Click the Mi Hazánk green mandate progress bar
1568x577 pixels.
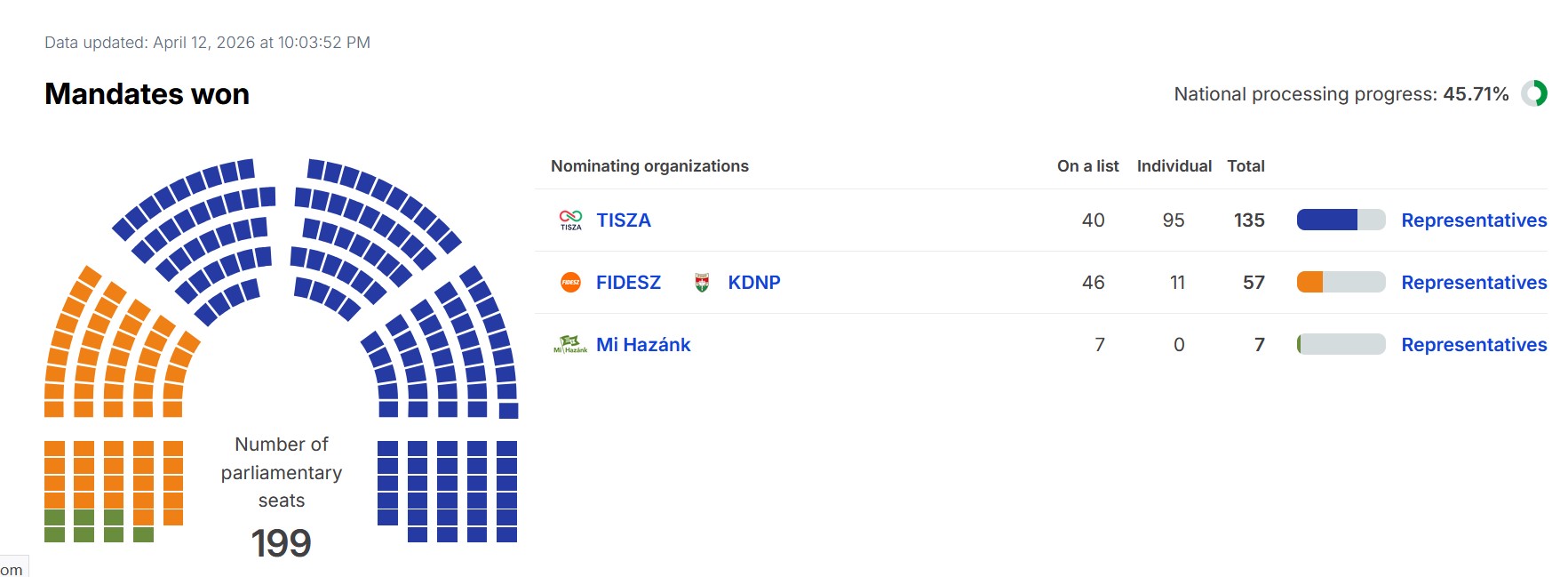1341,344
